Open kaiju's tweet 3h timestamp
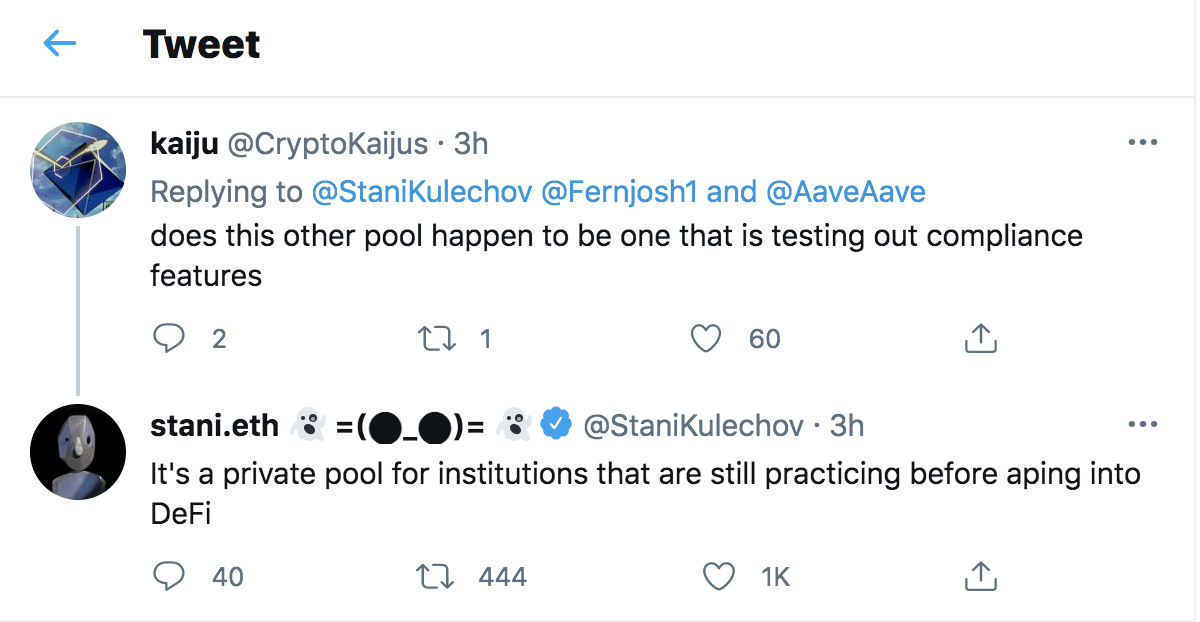Screen dimensions: 1200x622 [x=471, y=144]
